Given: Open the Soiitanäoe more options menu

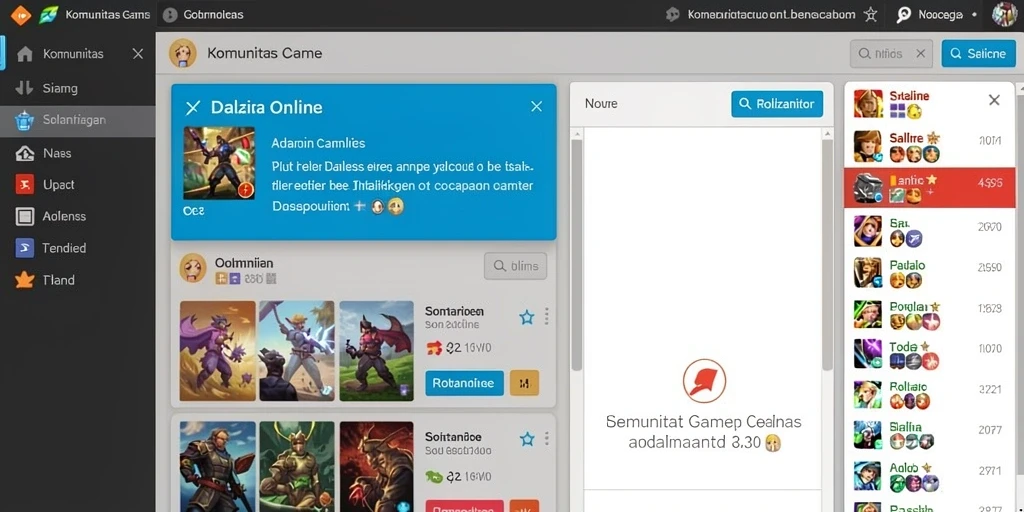Looking at the screenshot, I should coord(546,439).
